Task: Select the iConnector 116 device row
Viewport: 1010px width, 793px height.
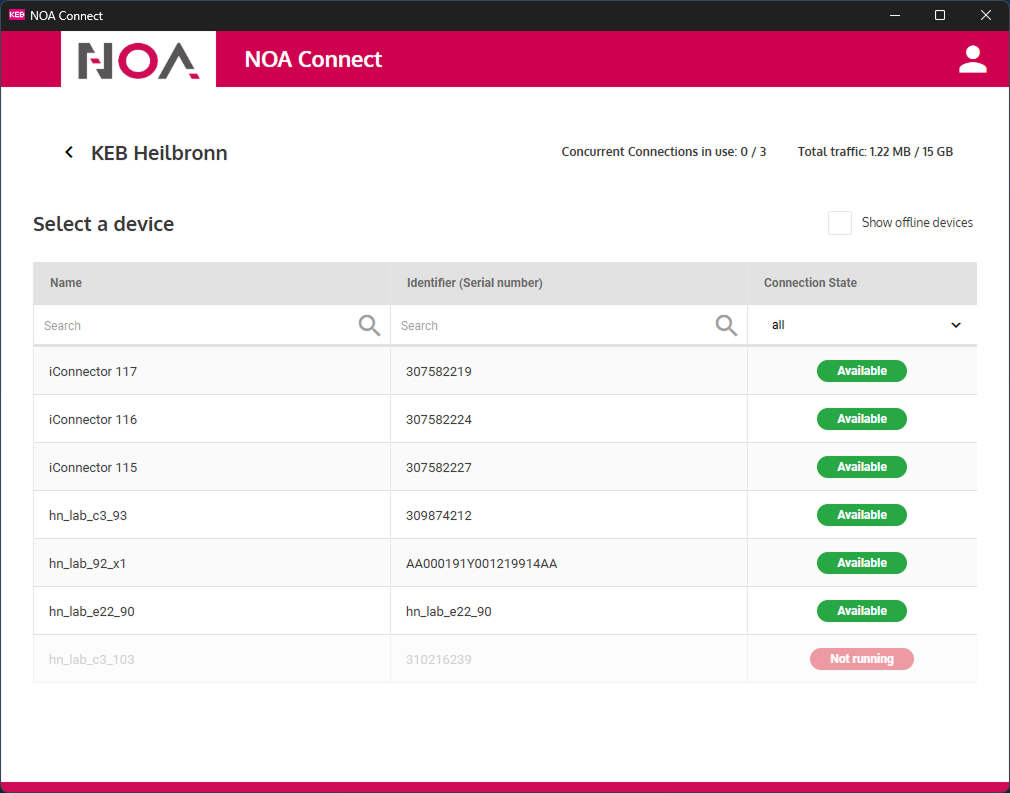Action: tap(93, 419)
